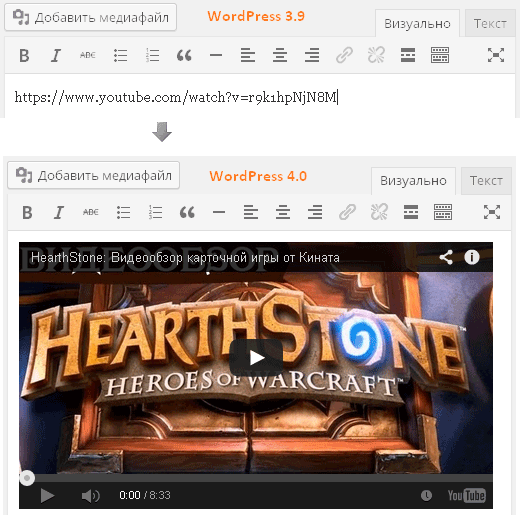This screenshot has width=520, height=515.
Task: Remove link in WordPress 3.9 toolbar
Action: pos(376,55)
